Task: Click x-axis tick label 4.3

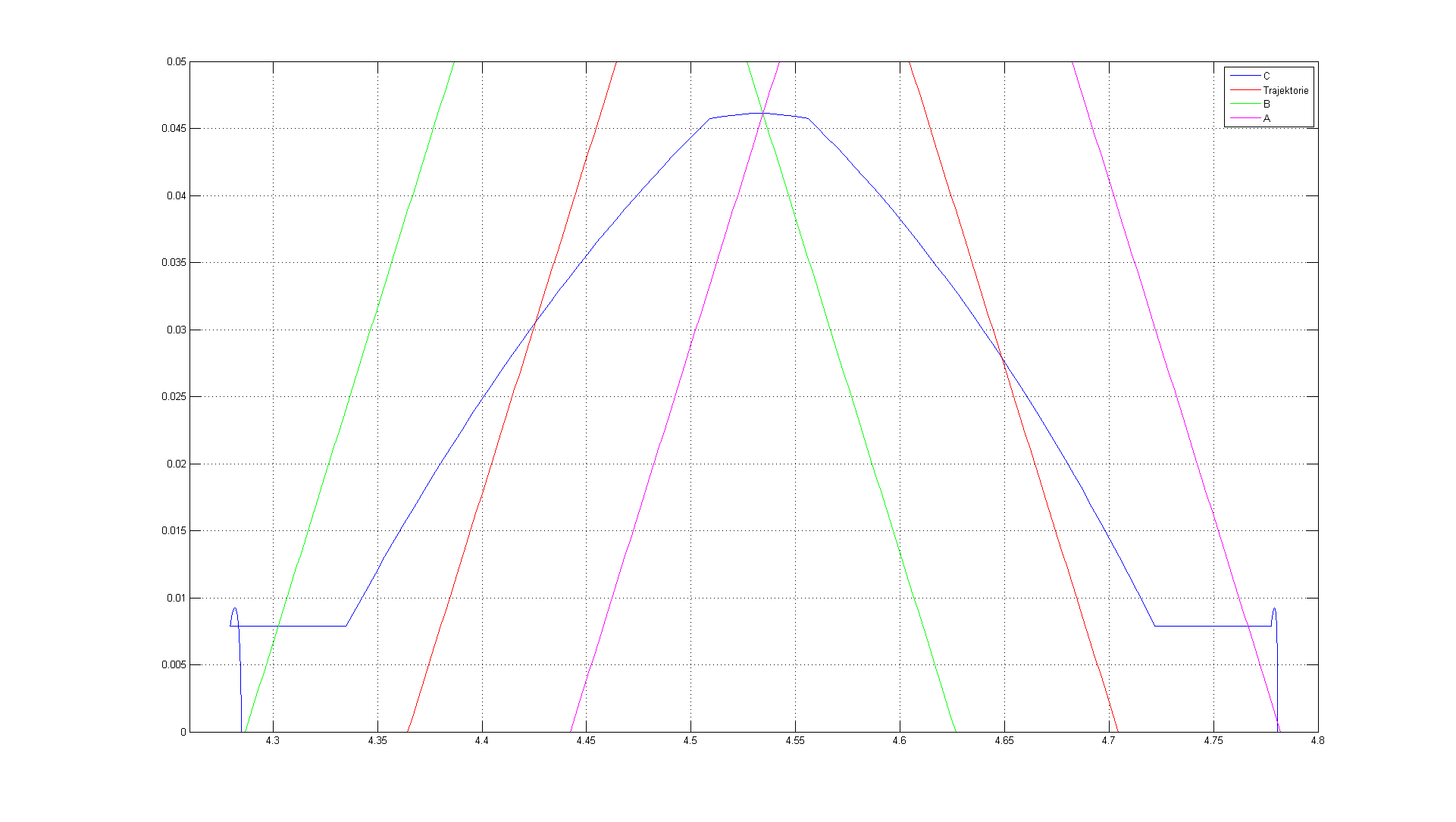Action: [273, 741]
